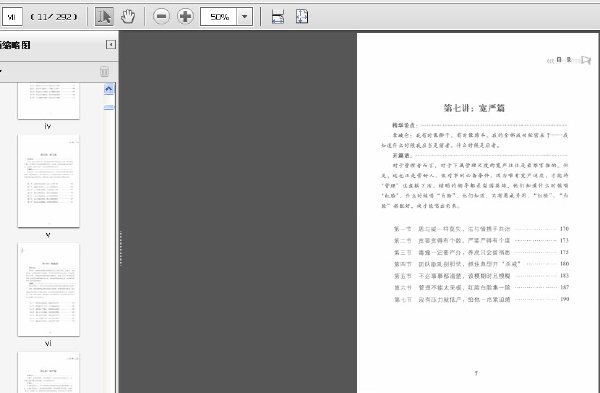The image size is (600, 393).
Task: Switch to the Hand pan tool
Action: coord(128,16)
